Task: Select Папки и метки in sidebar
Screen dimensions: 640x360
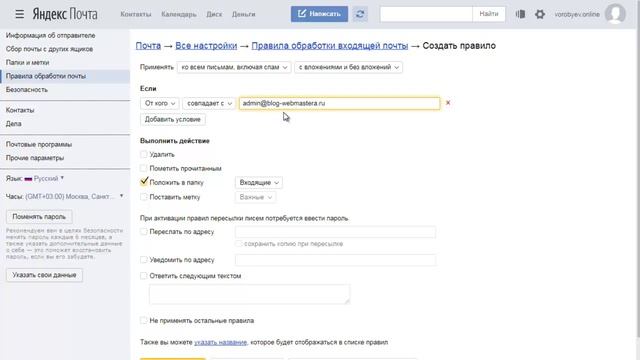Action: (x=27, y=62)
